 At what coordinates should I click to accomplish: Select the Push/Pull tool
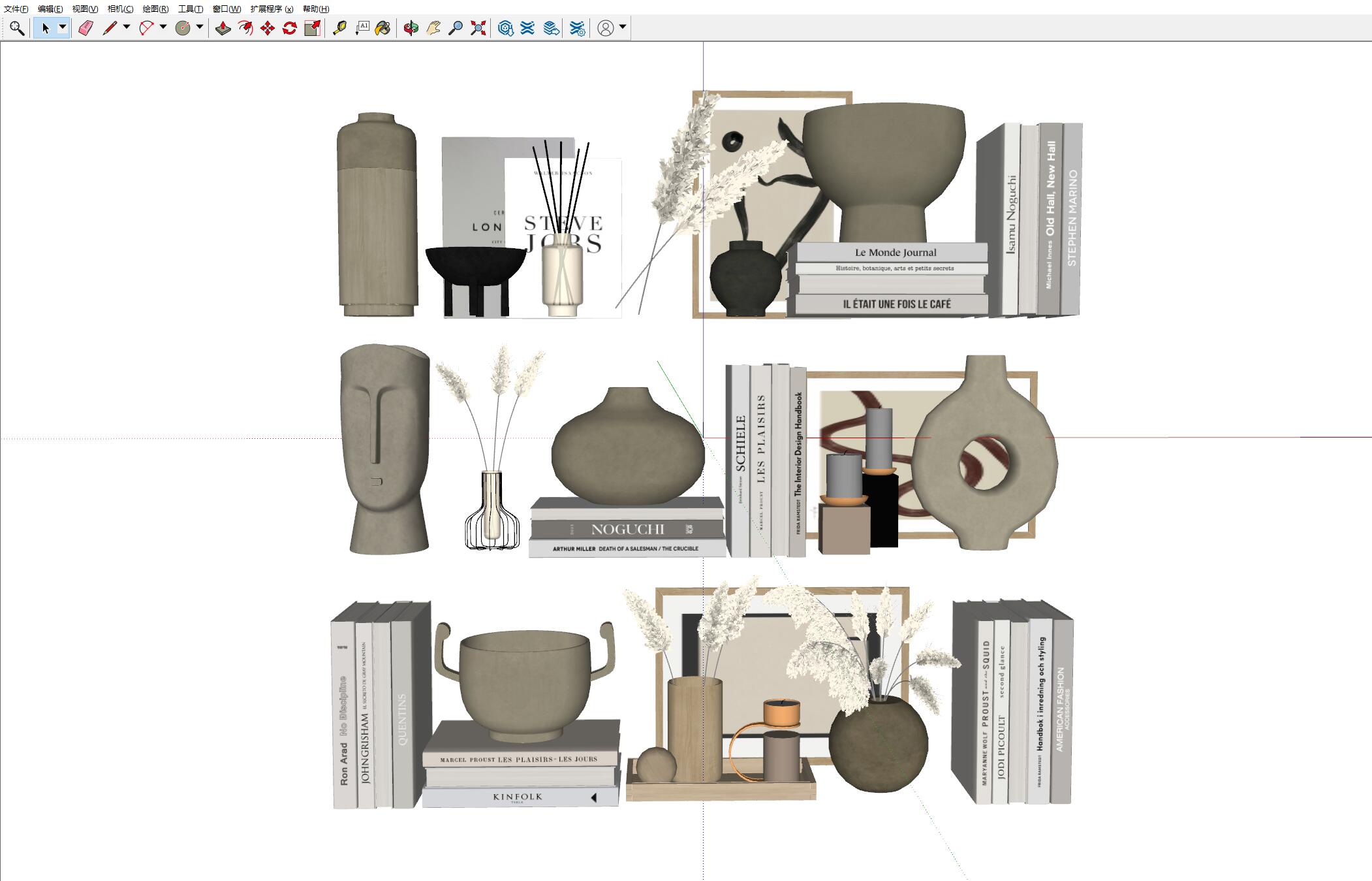(x=223, y=28)
